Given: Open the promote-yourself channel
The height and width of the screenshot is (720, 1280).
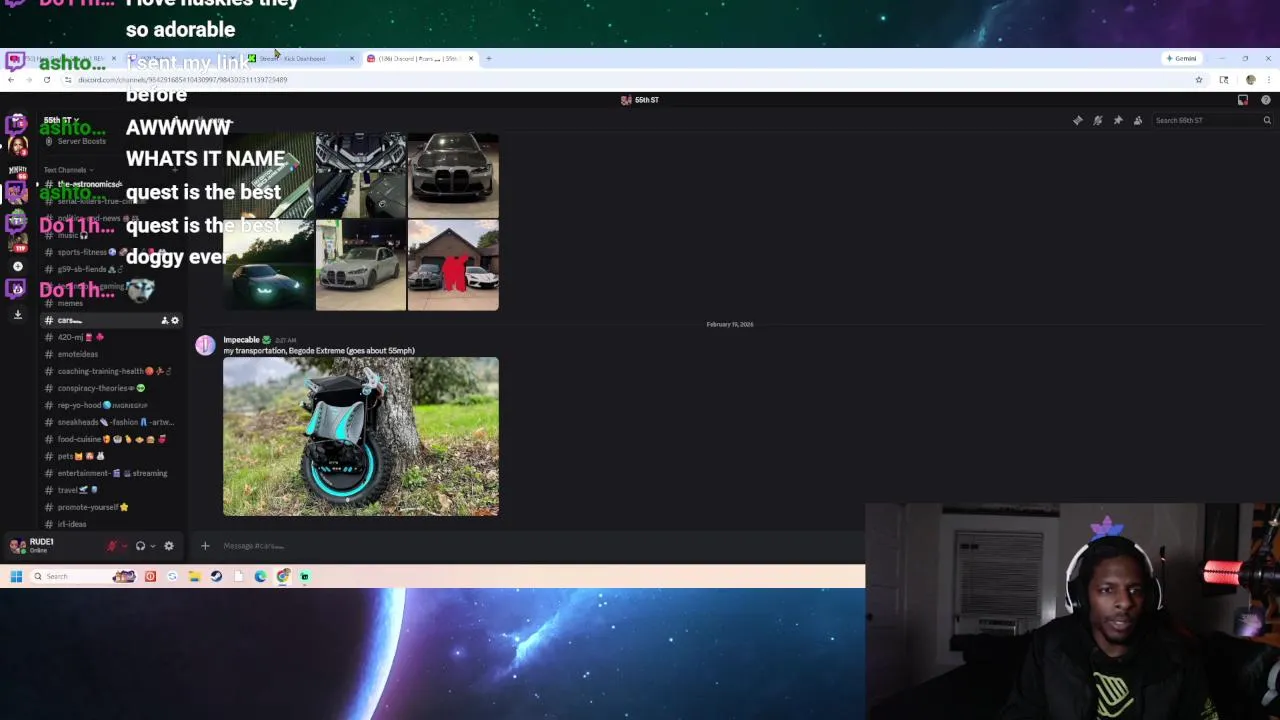Looking at the screenshot, I should click(x=110, y=507).
